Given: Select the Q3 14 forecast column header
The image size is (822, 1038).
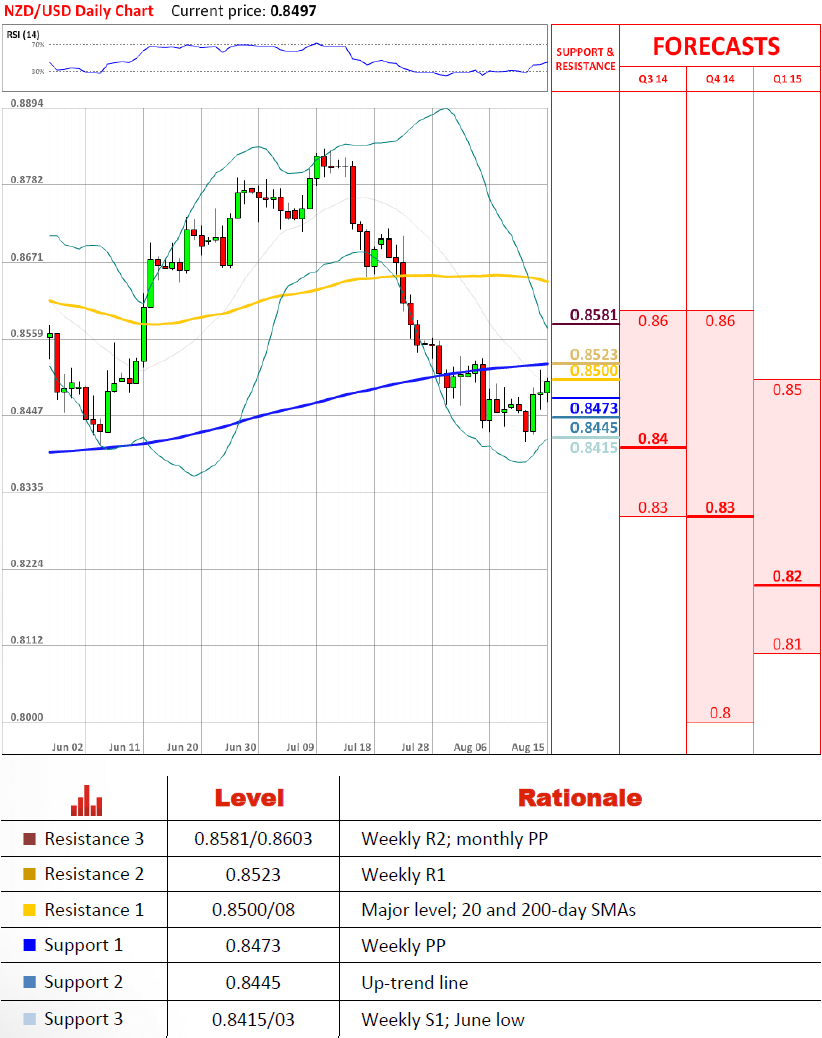Looking at the screenshot, I should tap(653, 79).
